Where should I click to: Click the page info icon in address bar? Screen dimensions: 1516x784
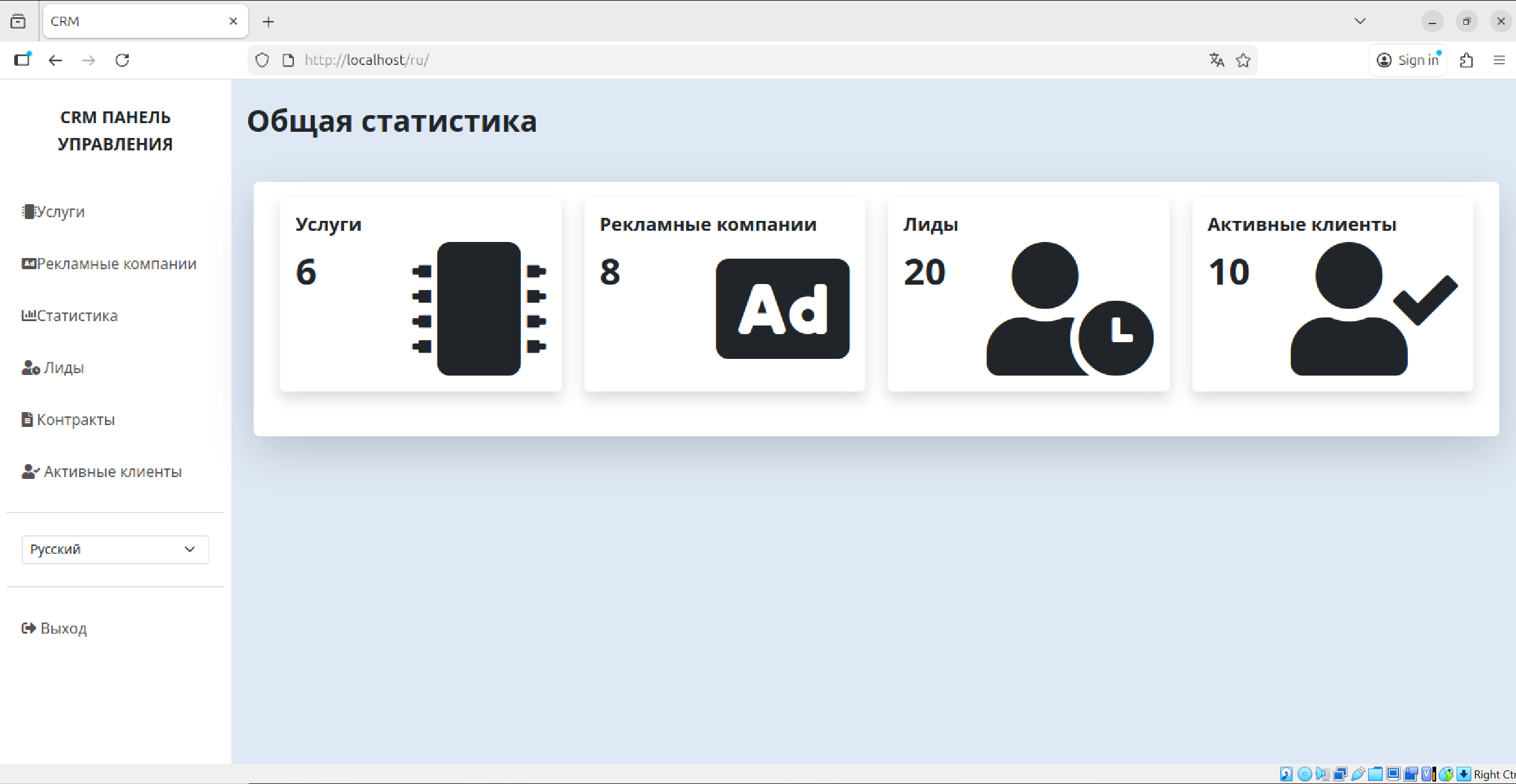point(288,60)
